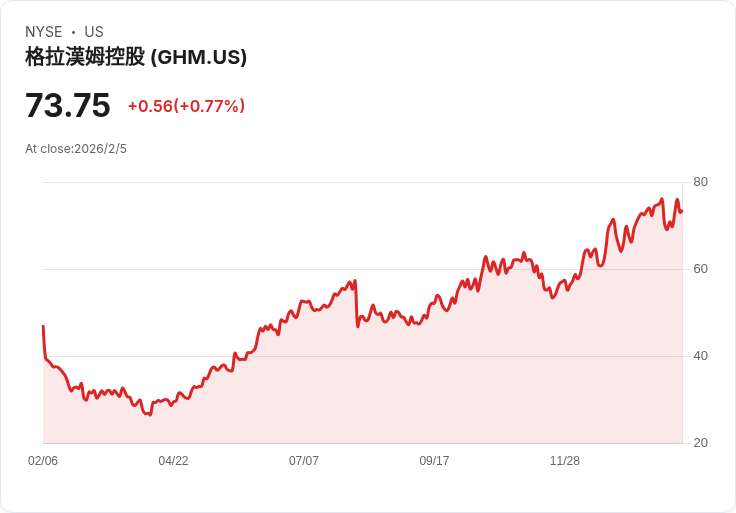Image resolution: width=736 pixels, height=513 pixels.
Task: Click the 04/22 date marker
Action: [x=173, y=461]
